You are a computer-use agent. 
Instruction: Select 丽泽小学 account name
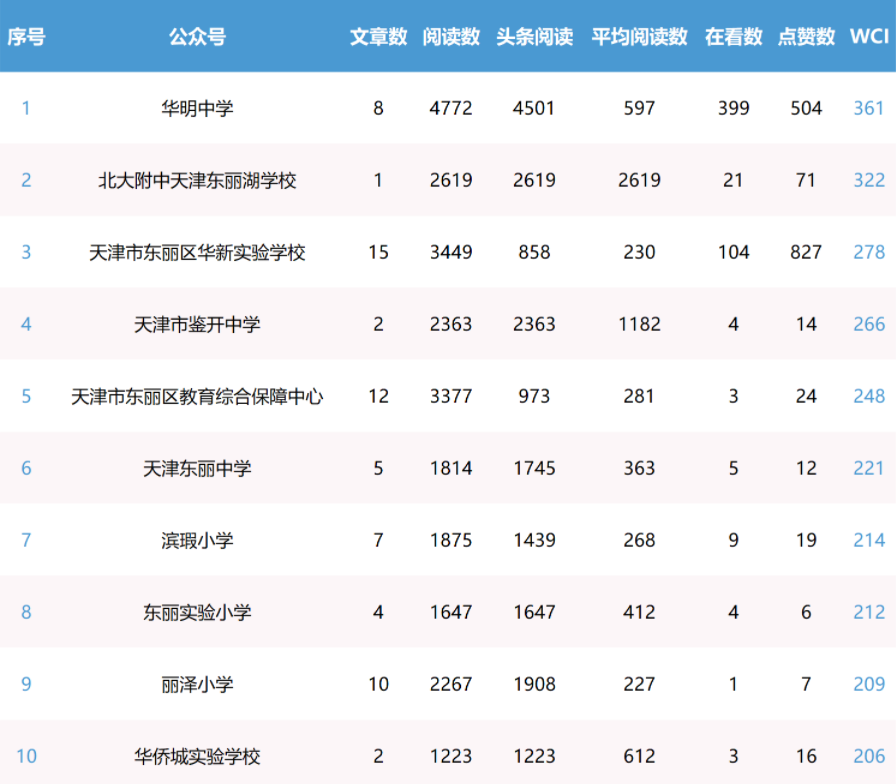197,684
